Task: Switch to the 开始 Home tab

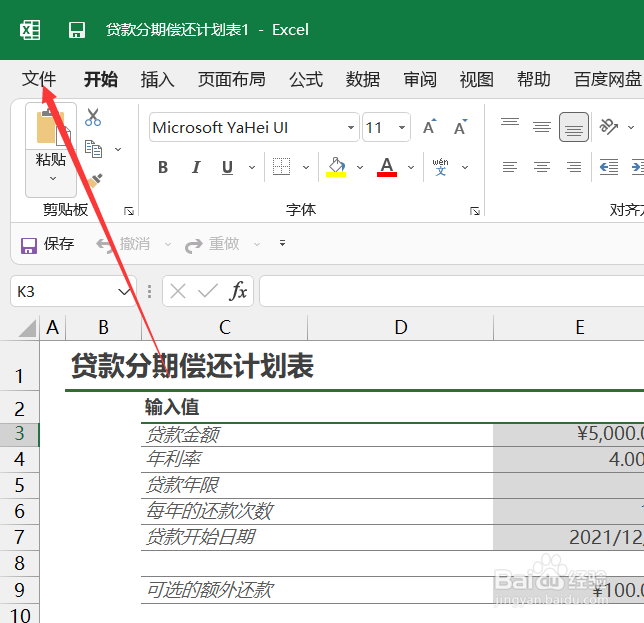Action: pos(101,79)
